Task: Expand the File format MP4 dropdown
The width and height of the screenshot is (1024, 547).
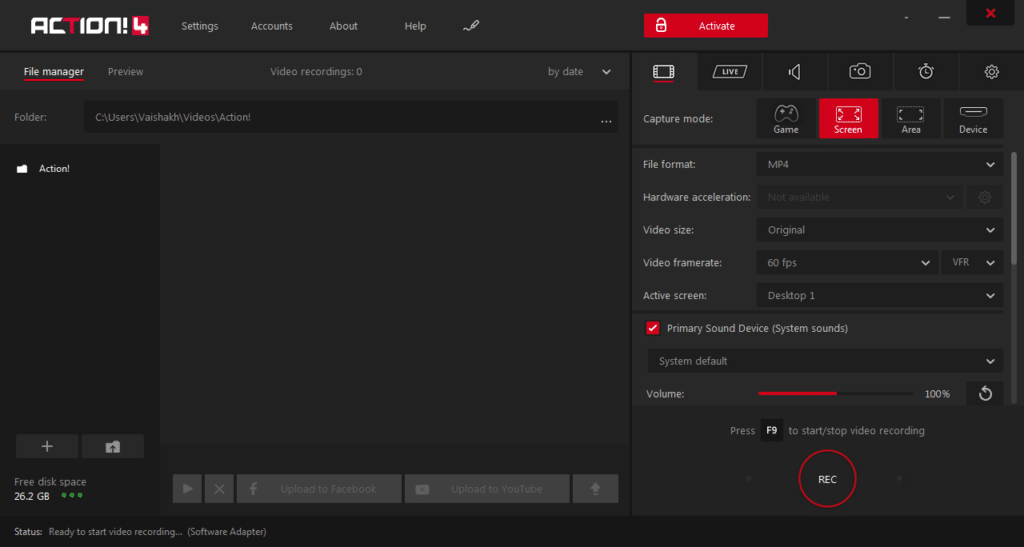Action: click(x=880, y=164)
